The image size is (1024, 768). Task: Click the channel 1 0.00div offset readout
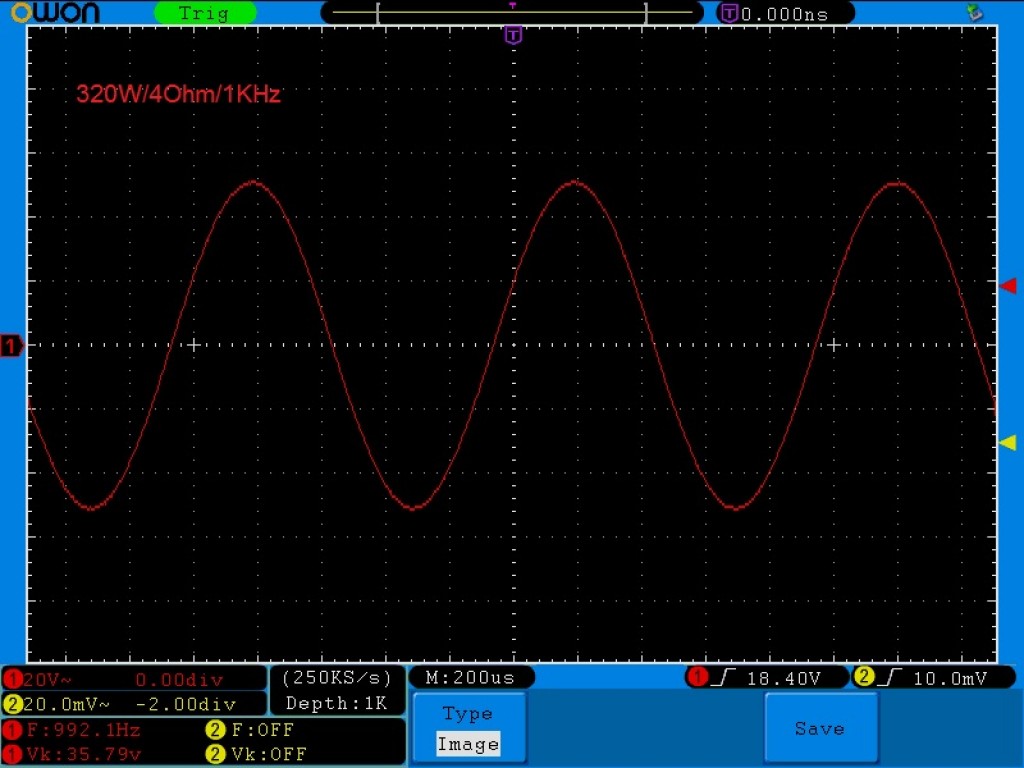tap(179, 680)
